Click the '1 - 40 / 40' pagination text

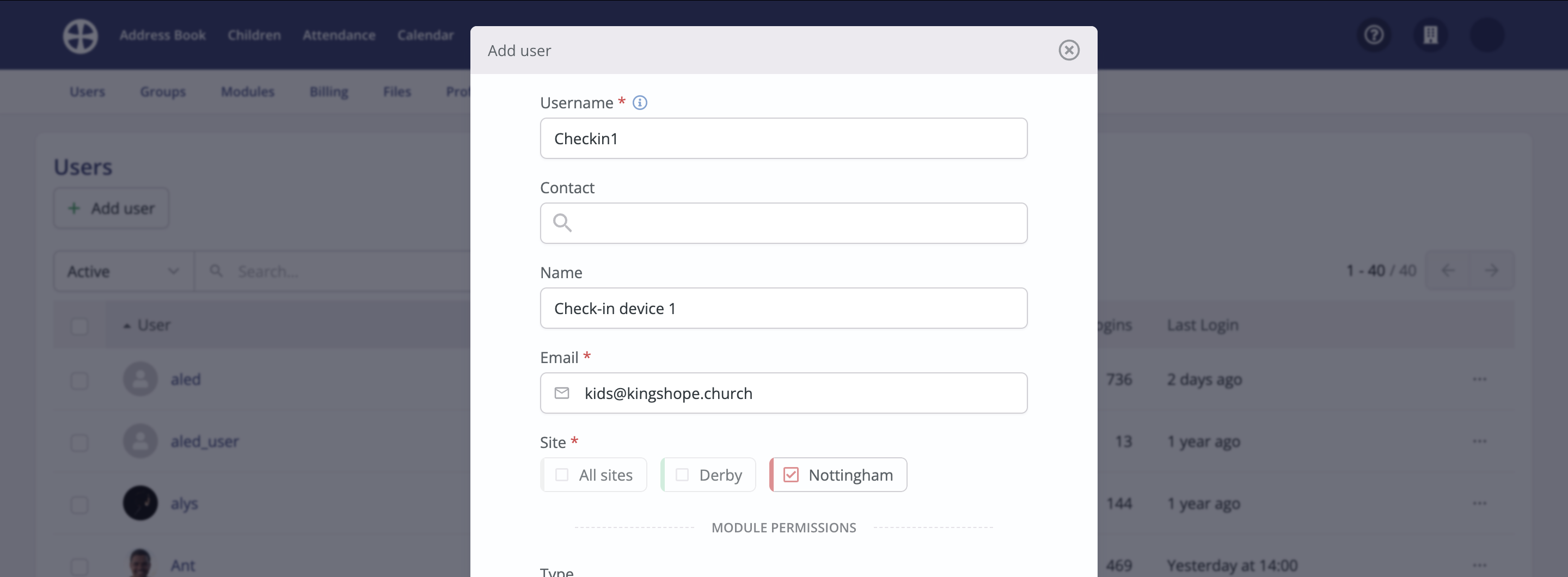click(1381, 270)
